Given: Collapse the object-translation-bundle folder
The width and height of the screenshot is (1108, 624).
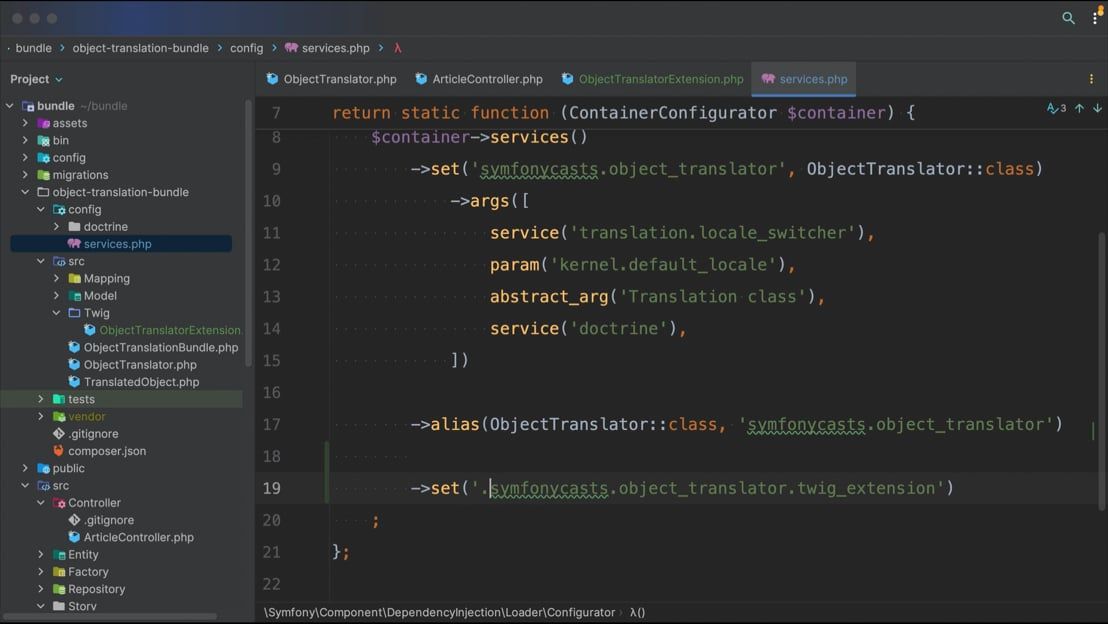Looking at the screenshot, I should (x=24, y=191).
